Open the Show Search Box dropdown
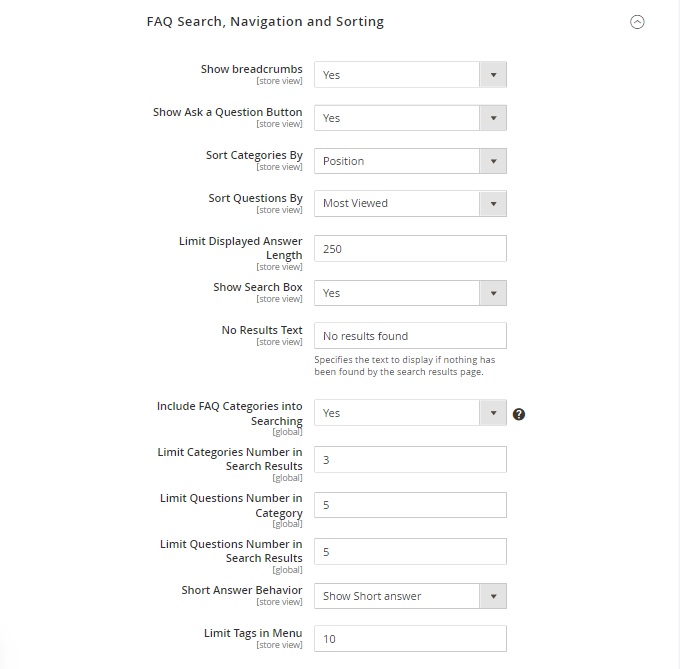 pyautogui.click(x=410, y=293)
